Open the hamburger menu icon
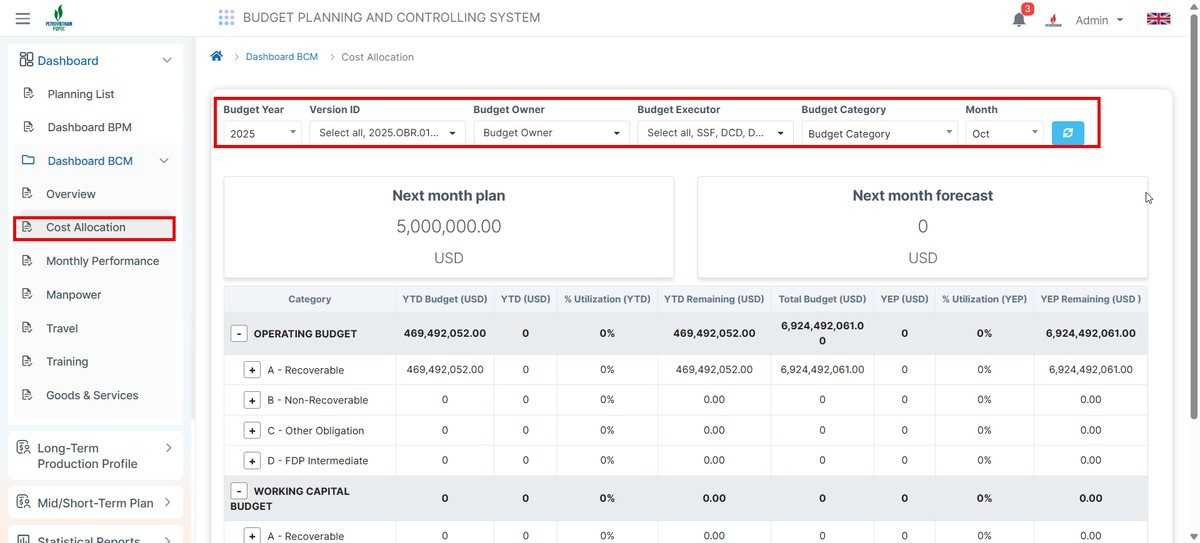Screen dimensions: 1200x543 [x=23, y=18]
